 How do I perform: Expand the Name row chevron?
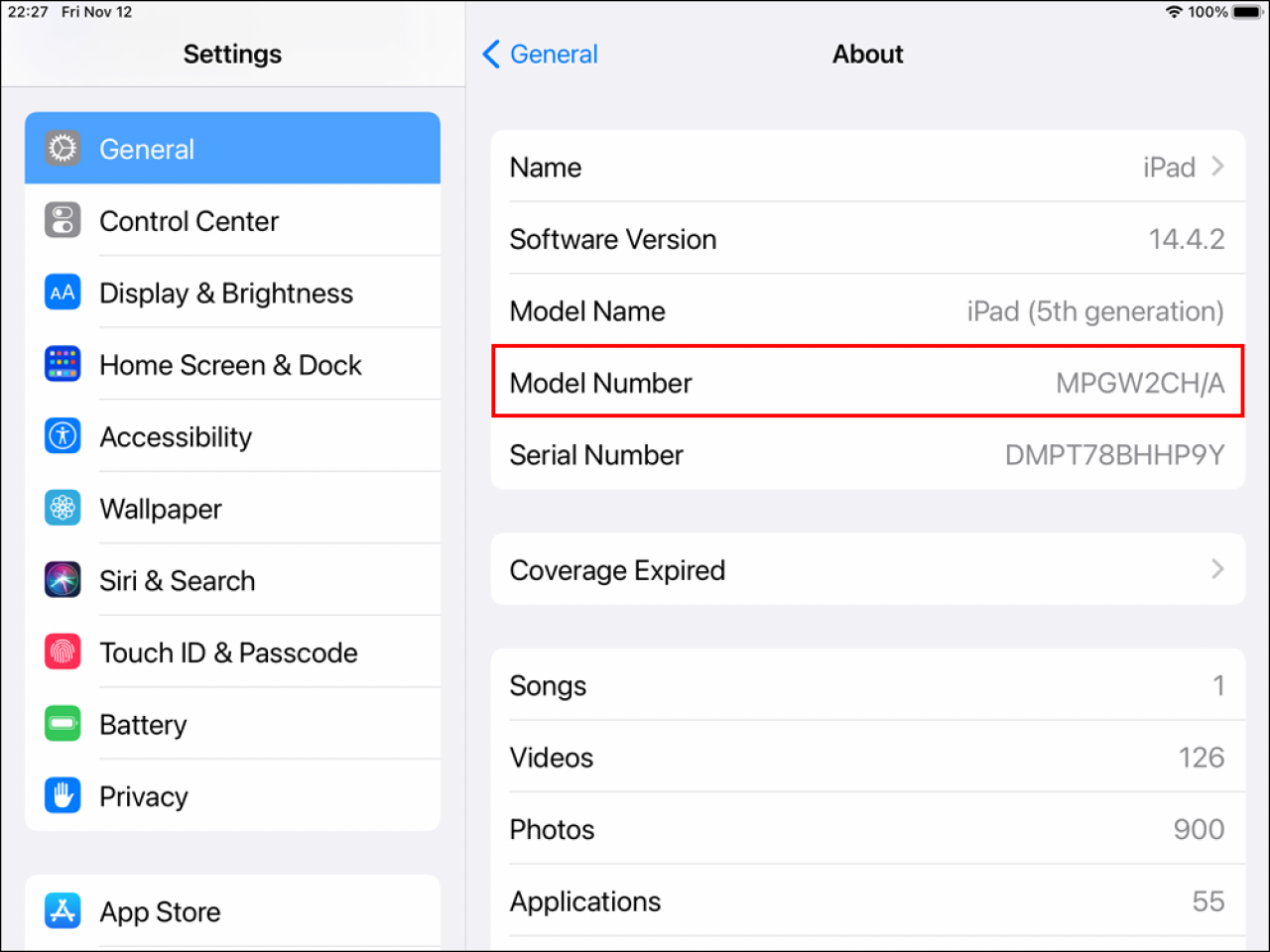pos(1217,167)
